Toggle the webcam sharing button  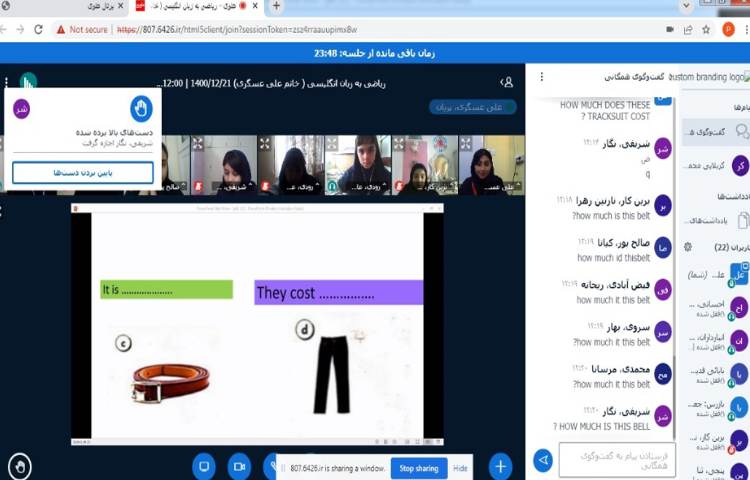click(x=239, y=466)
